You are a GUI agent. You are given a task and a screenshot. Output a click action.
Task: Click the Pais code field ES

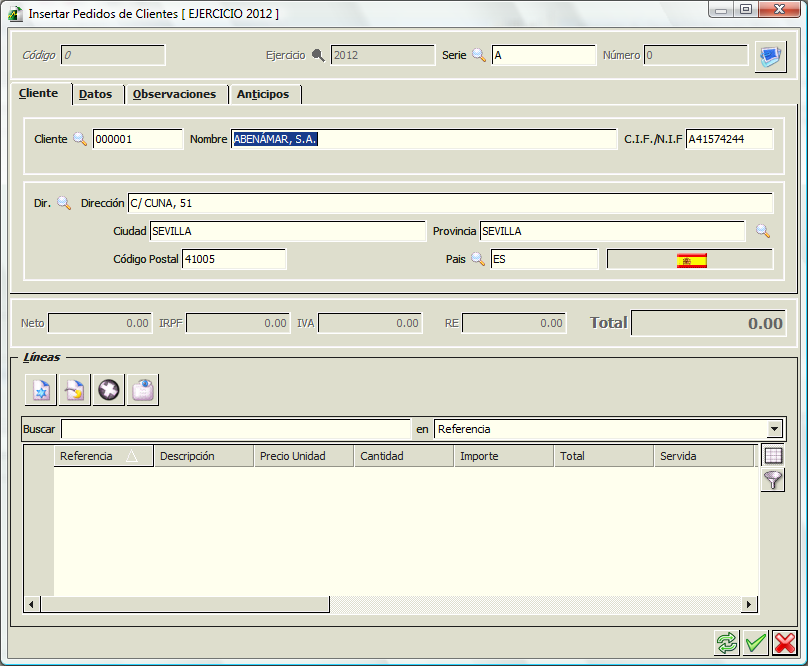544,259
